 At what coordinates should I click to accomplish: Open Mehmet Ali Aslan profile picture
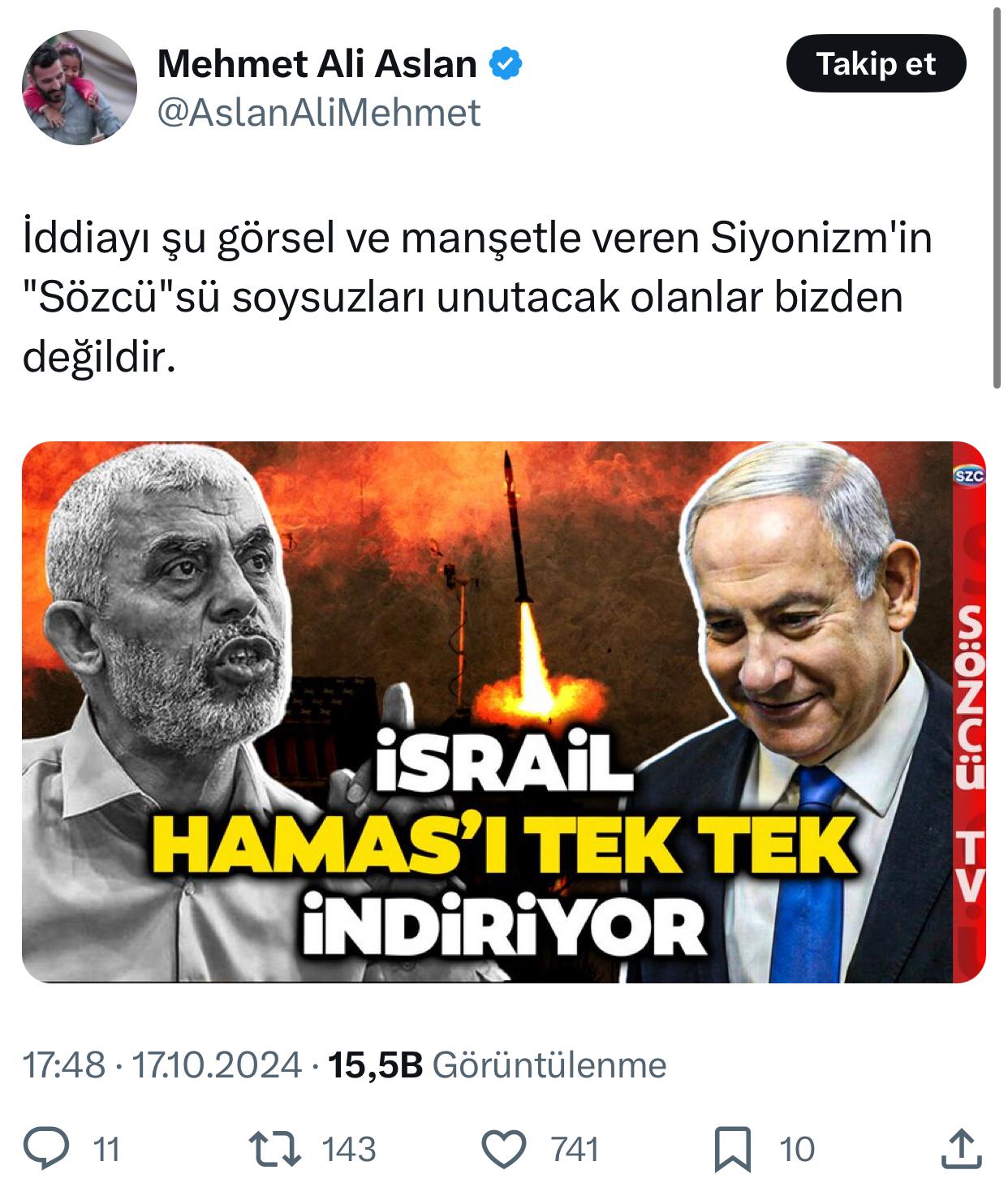80,88
